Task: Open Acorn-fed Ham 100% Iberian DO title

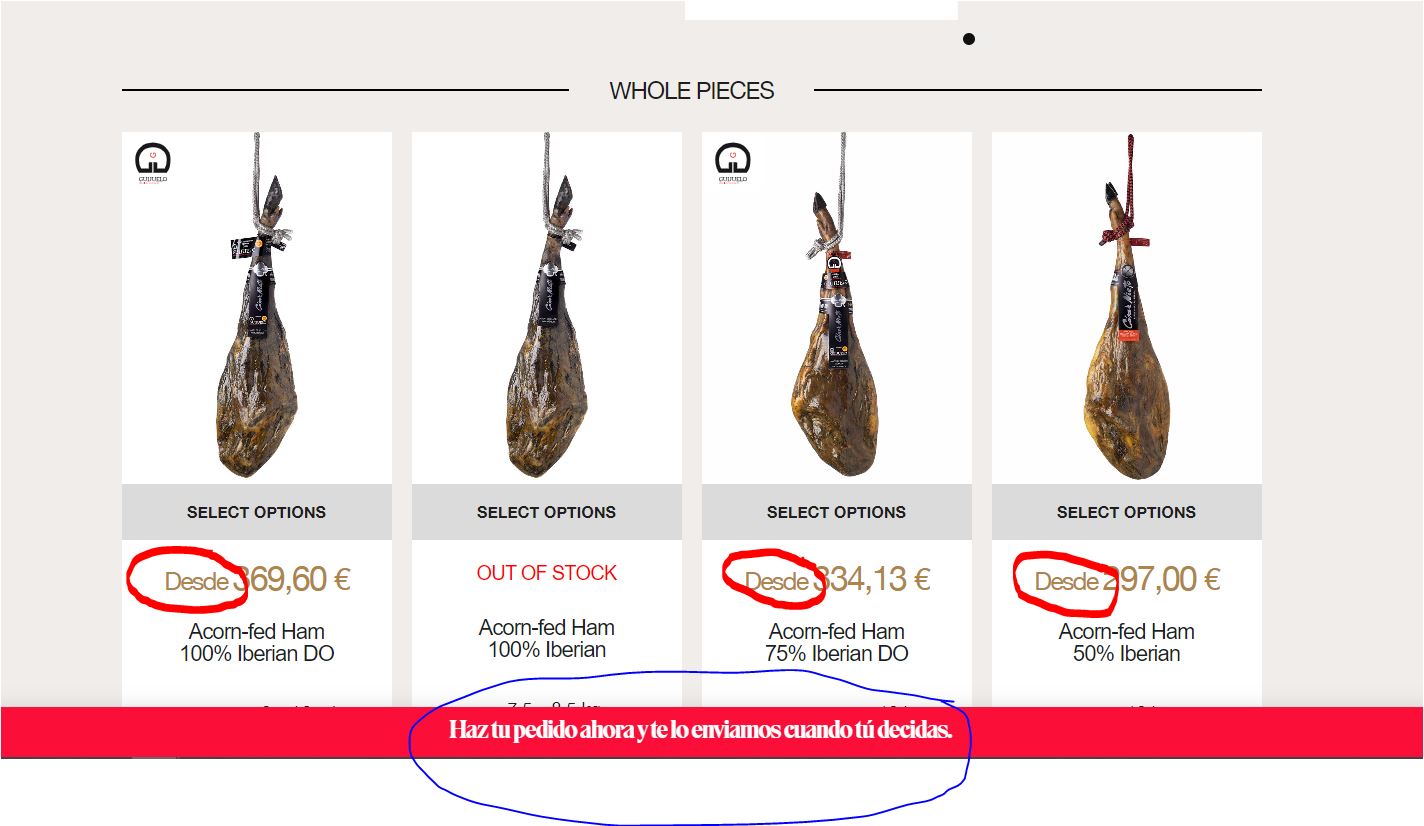Action: tap(257, 643)
